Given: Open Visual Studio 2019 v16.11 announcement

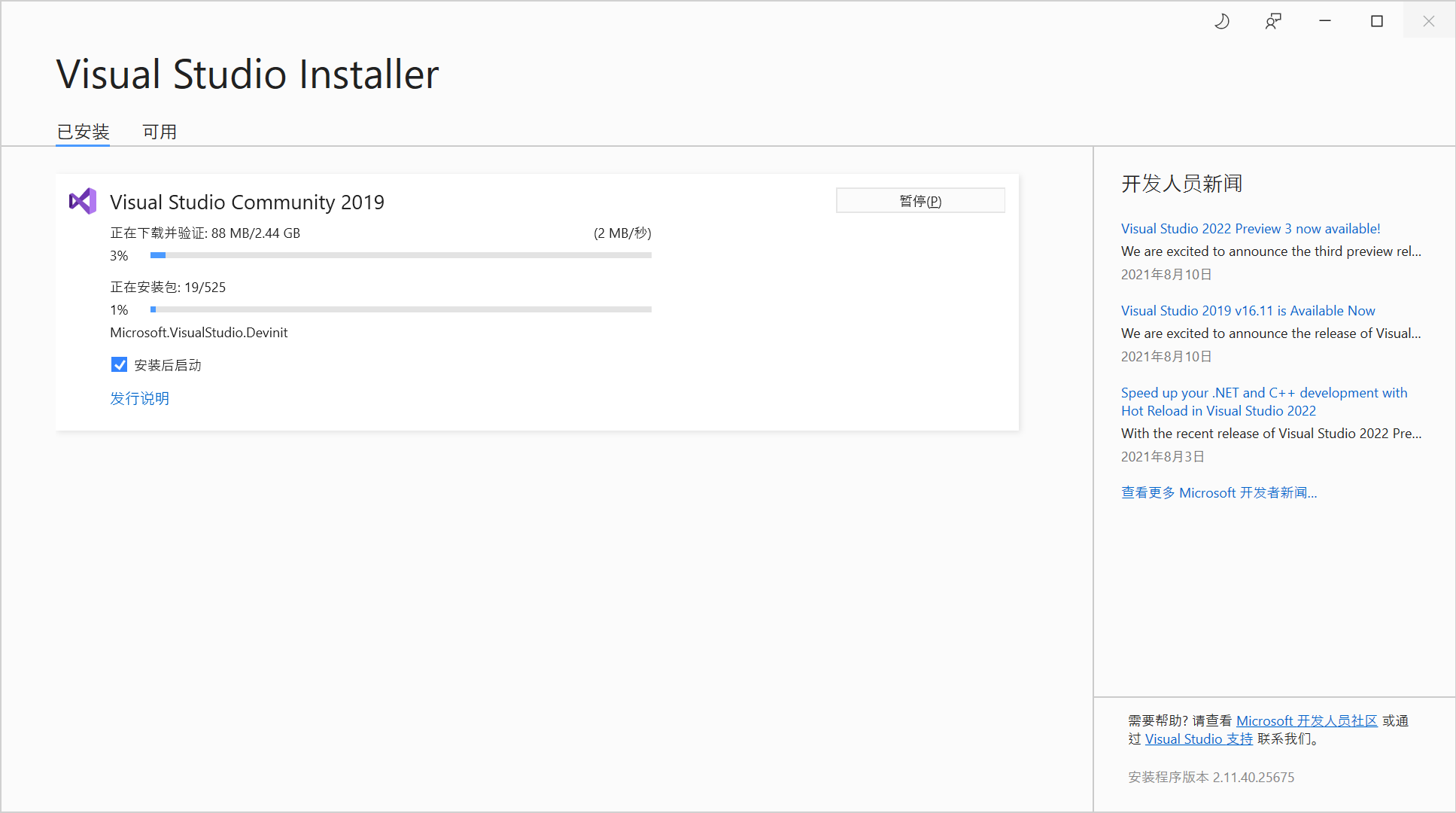Looking at the screenshot, I should pyautogui.click(x=1248, y=310).
